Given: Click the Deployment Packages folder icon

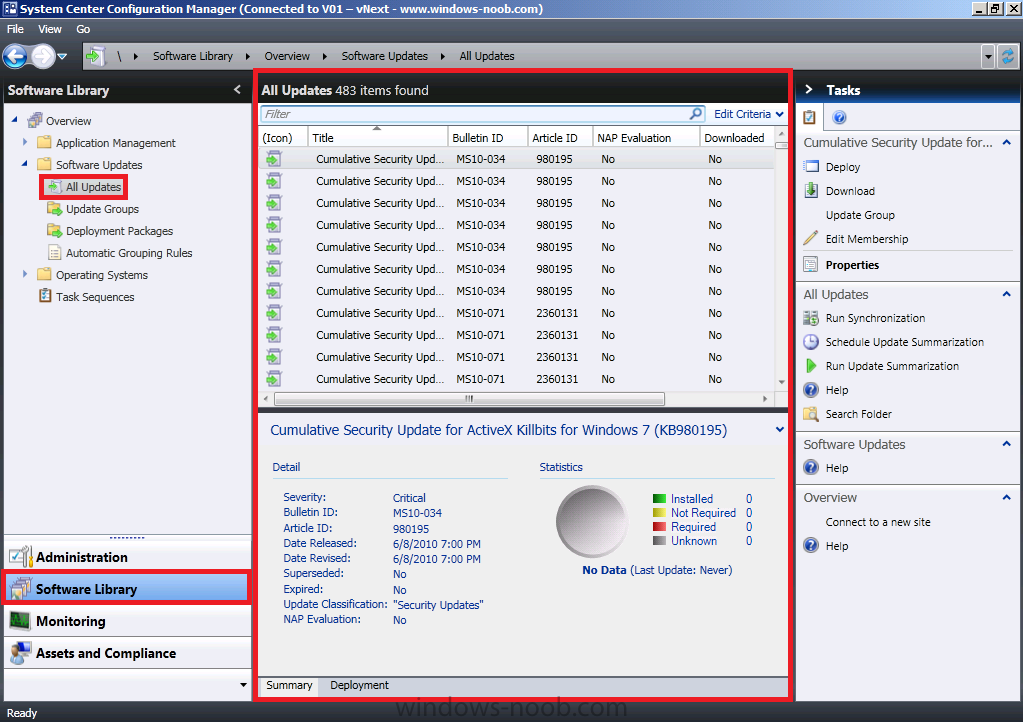Looking at the screenshot, I should pos(55,231).
